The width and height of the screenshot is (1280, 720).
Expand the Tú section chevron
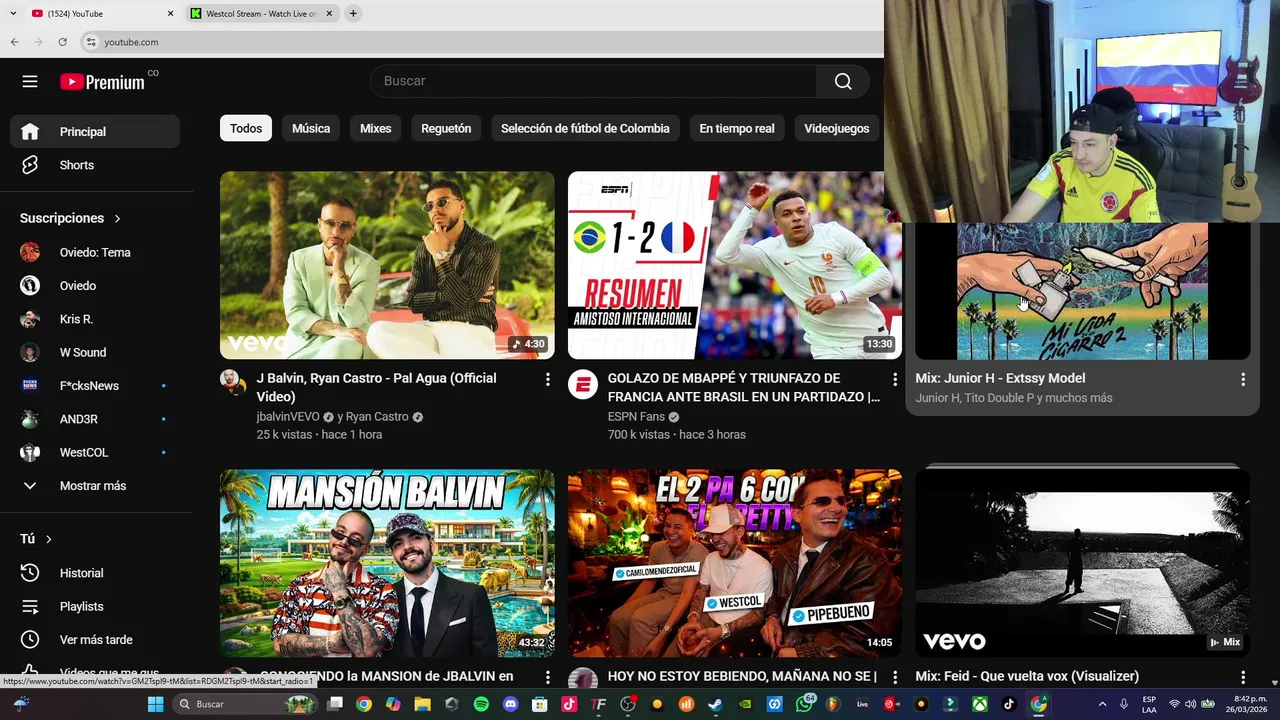[x=48, y=539]
